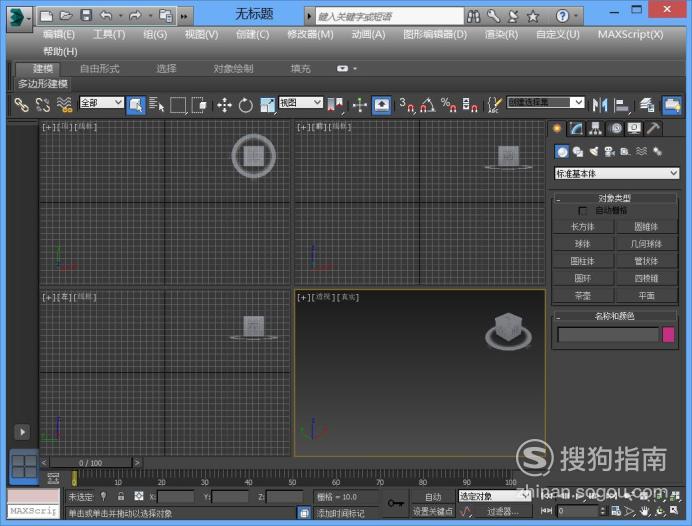Screen dimensions: 692x526
Task: Open the 编辑(E) menu
Action: click(59, 34)
